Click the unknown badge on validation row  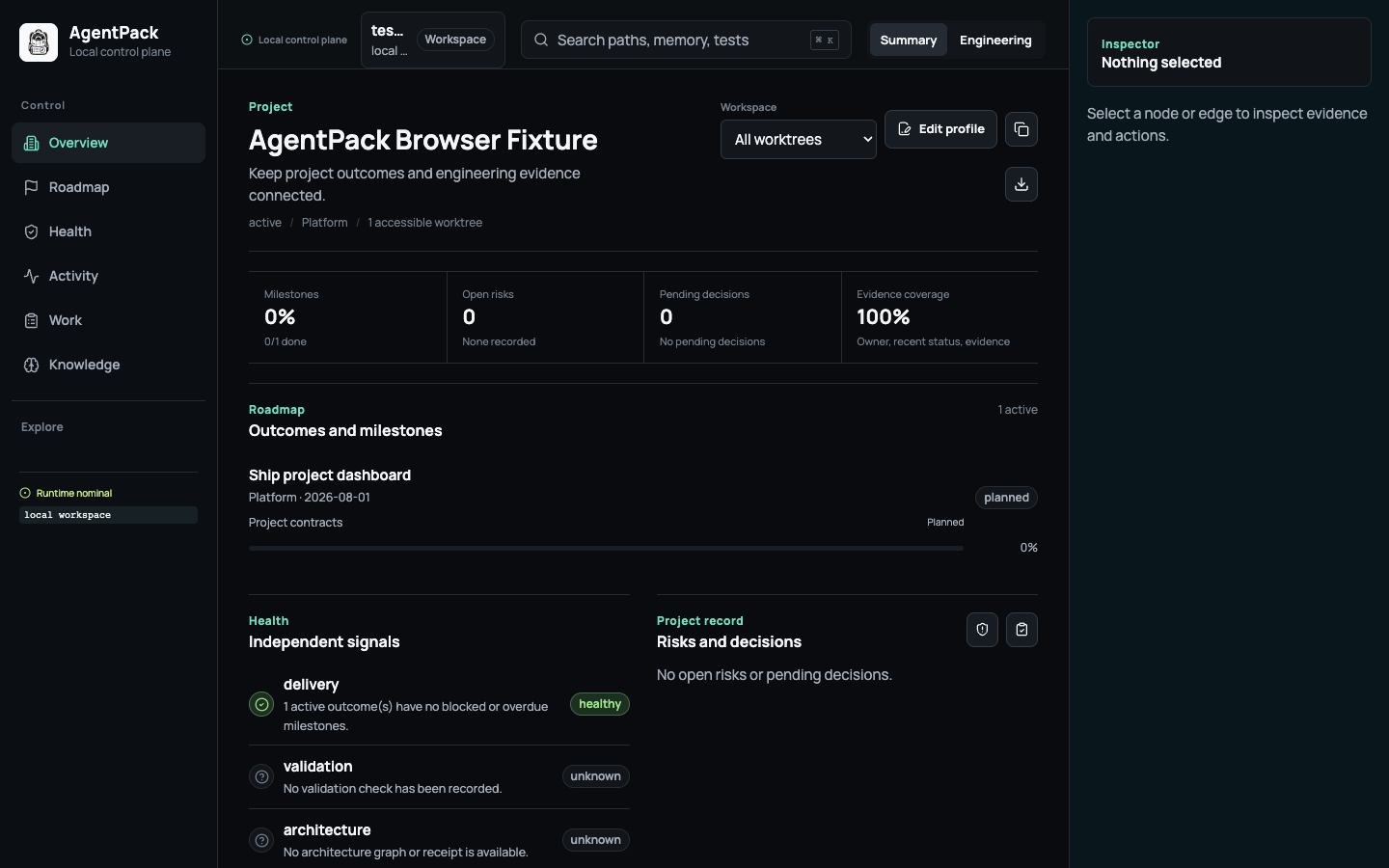tap(596, 776)
